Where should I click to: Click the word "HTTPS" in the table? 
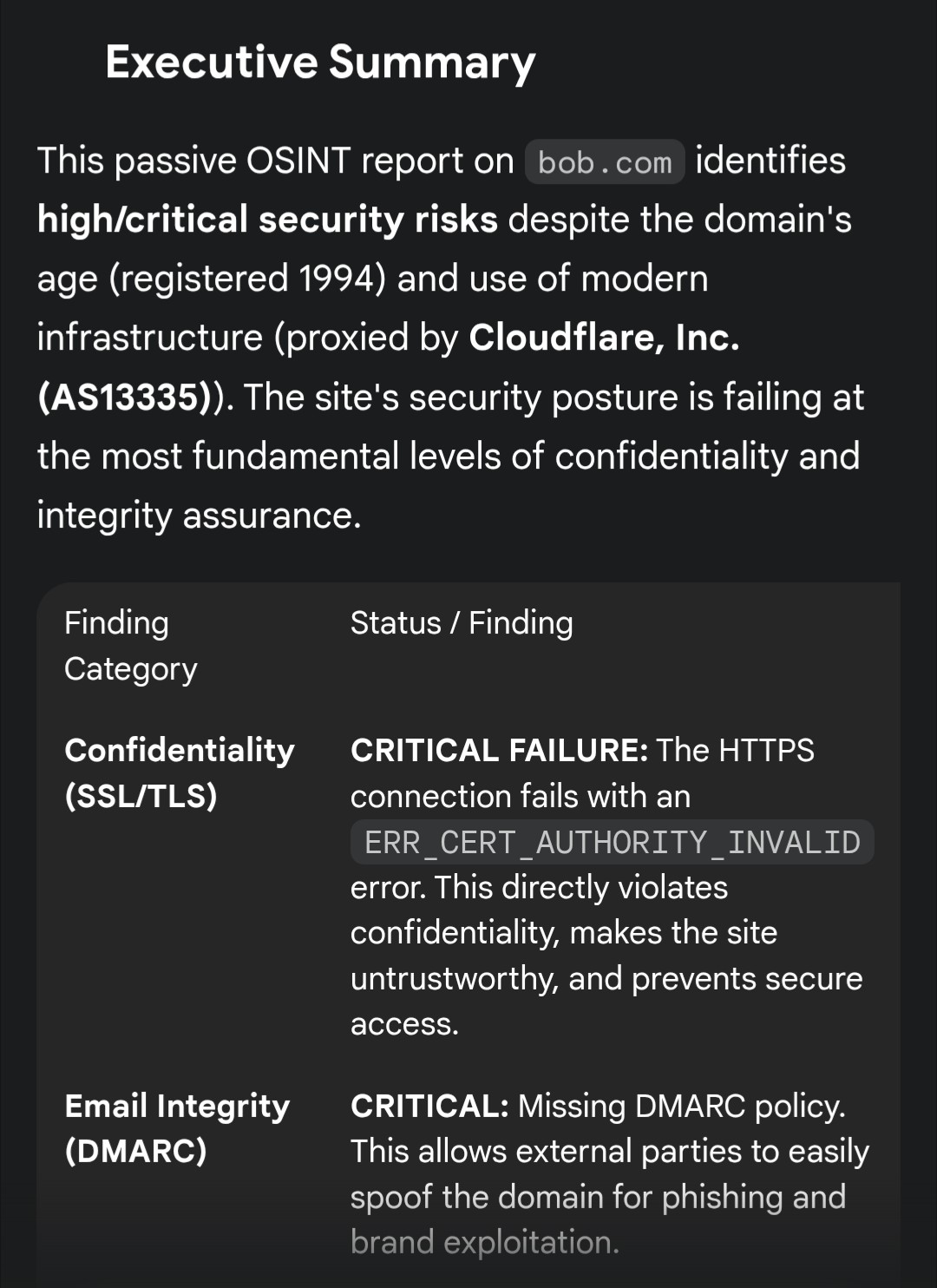766,751
